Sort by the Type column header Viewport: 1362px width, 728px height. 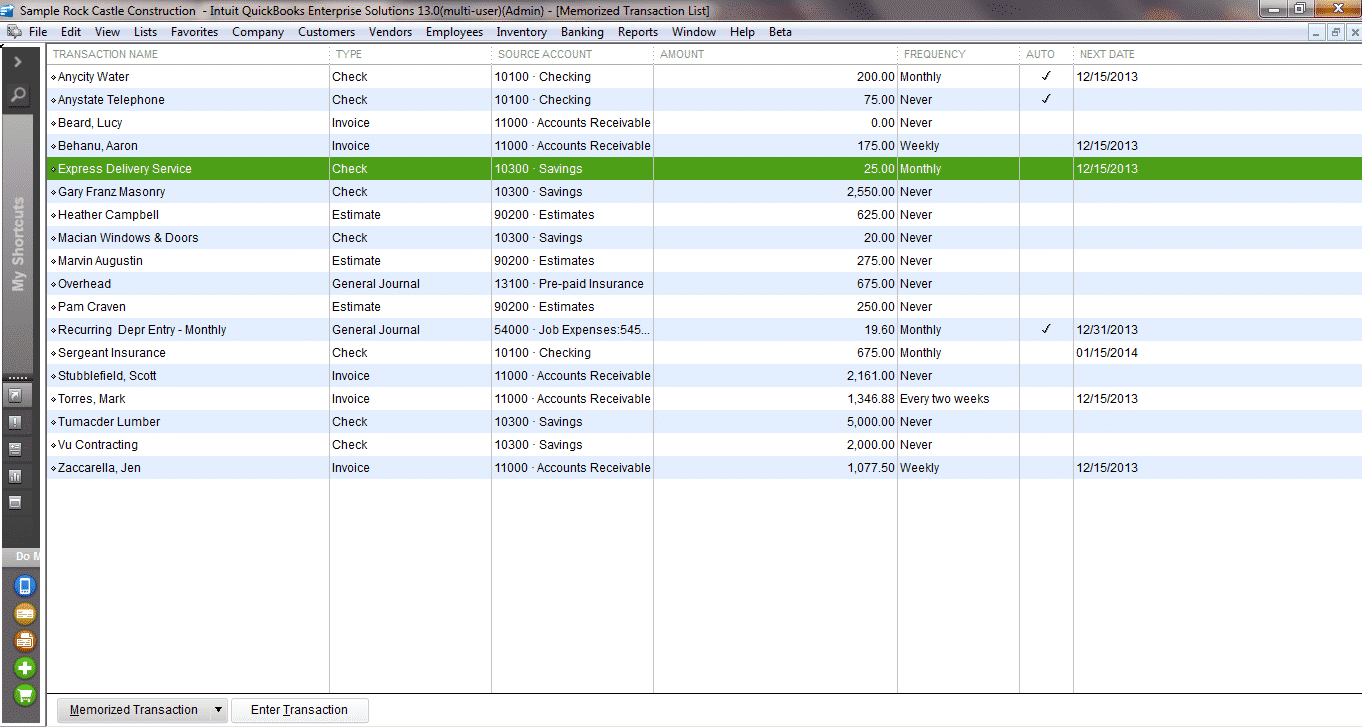click(x=410, y=54)
